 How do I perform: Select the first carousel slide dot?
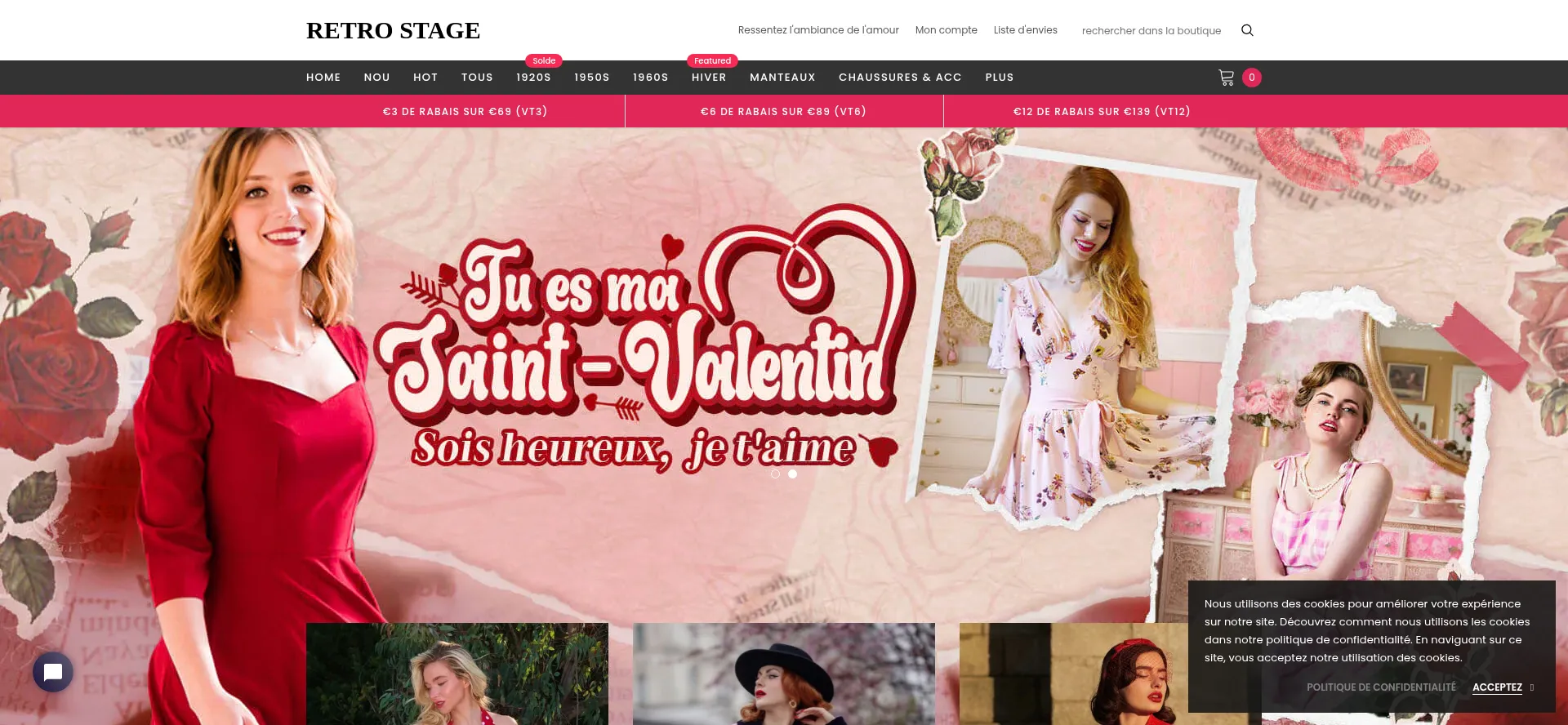click(775, 474)
